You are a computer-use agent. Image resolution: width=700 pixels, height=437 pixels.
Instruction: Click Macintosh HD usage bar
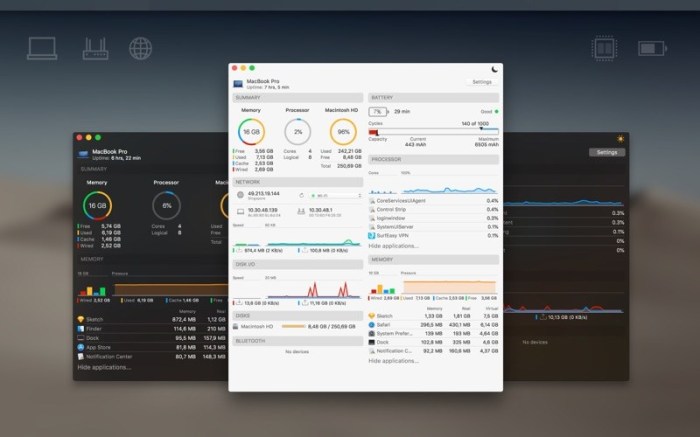click(293, 327)
